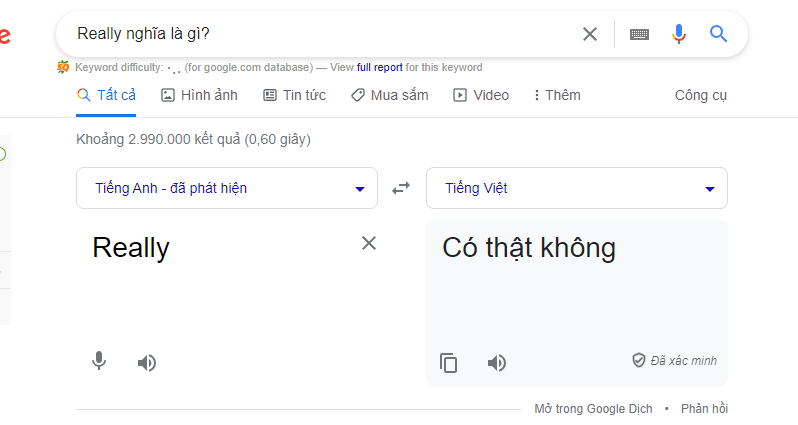Play the Vietnamese translation audio
This screenshot has height=425, width=798.
497,362
